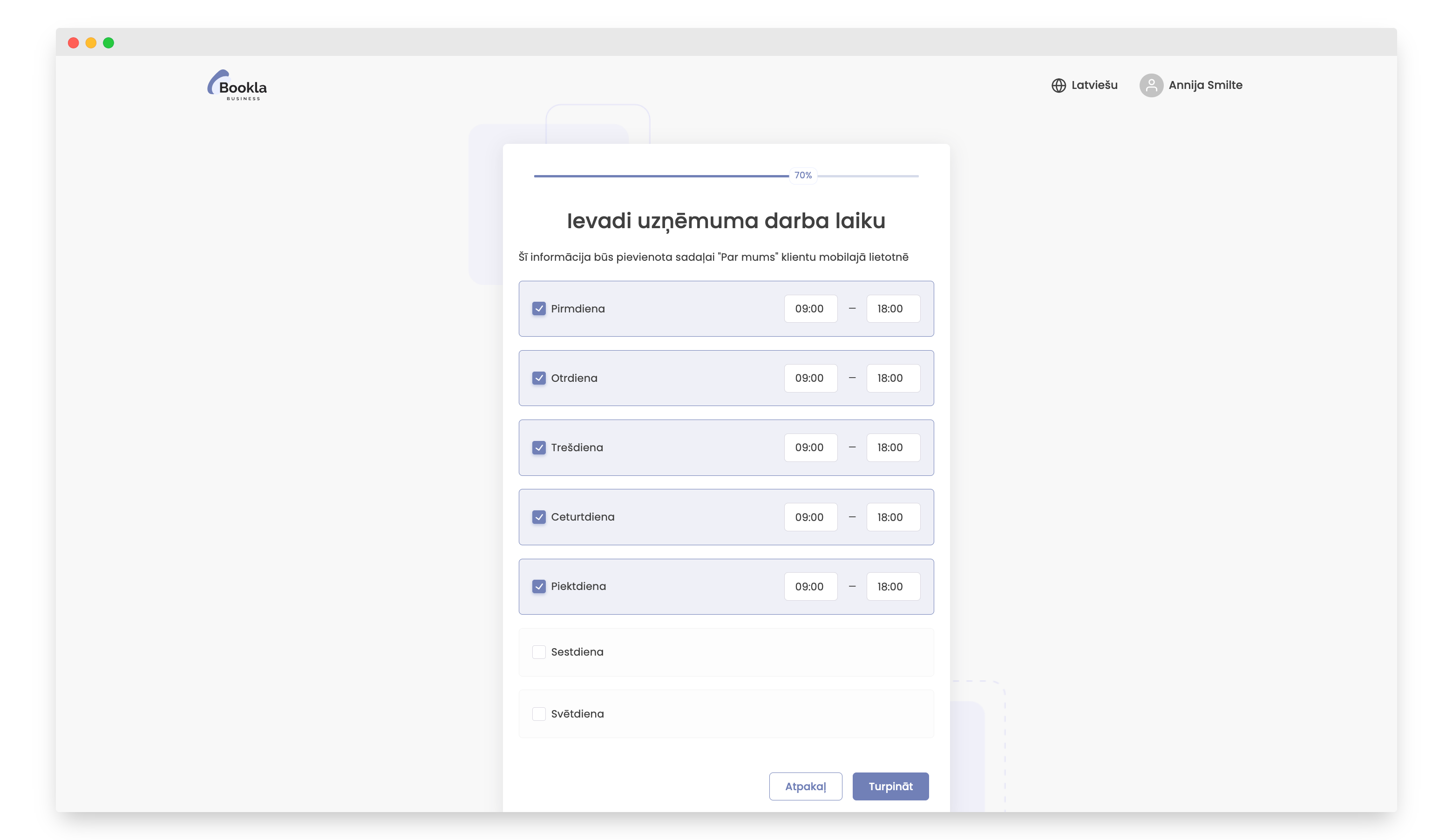The image size is (1453, 840).
Task: Click the green window maximize dot
Action: pyautogui.click(x=109, y=43)
